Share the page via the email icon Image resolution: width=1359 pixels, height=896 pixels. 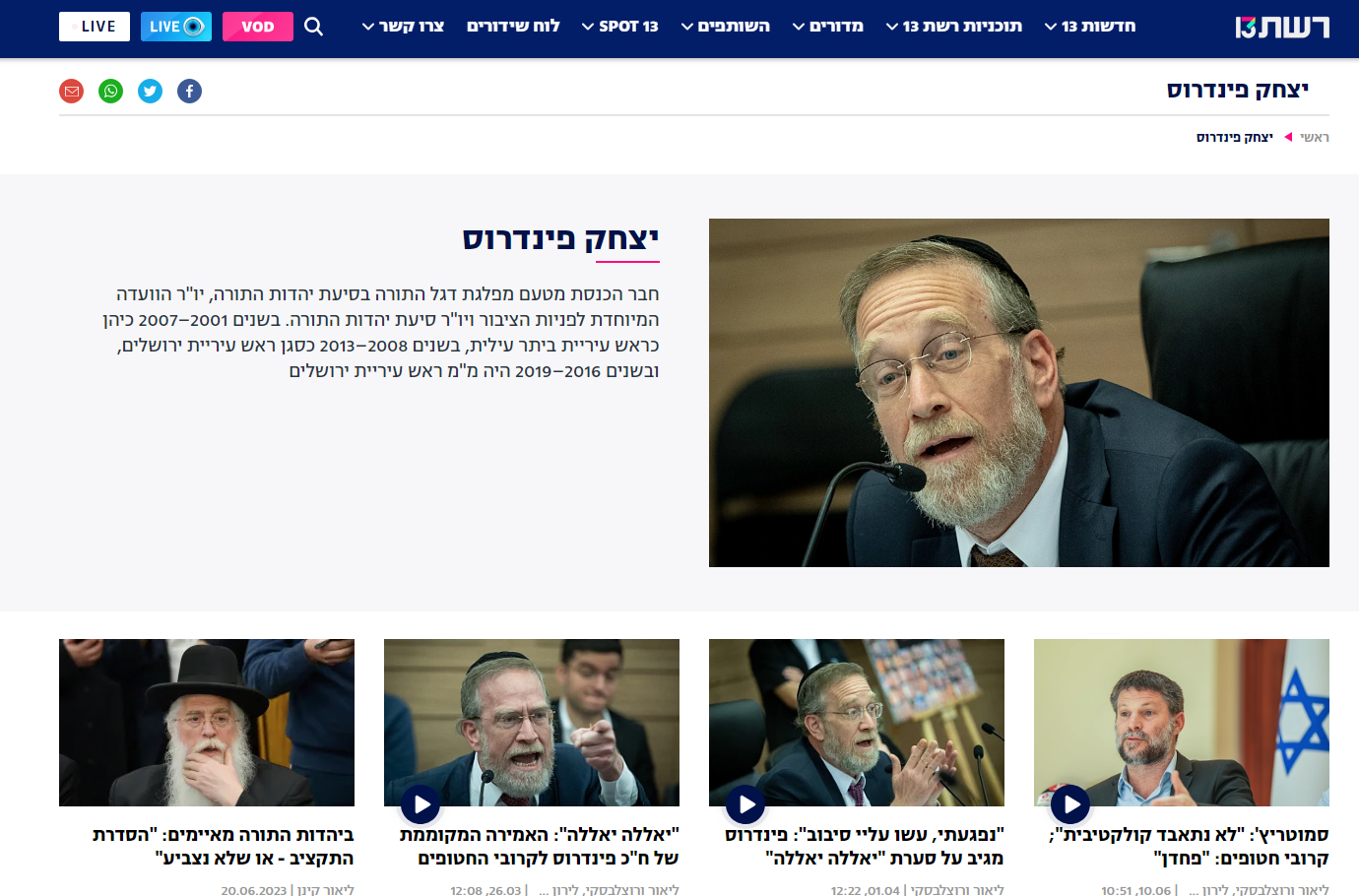click(x=72, y=92)
